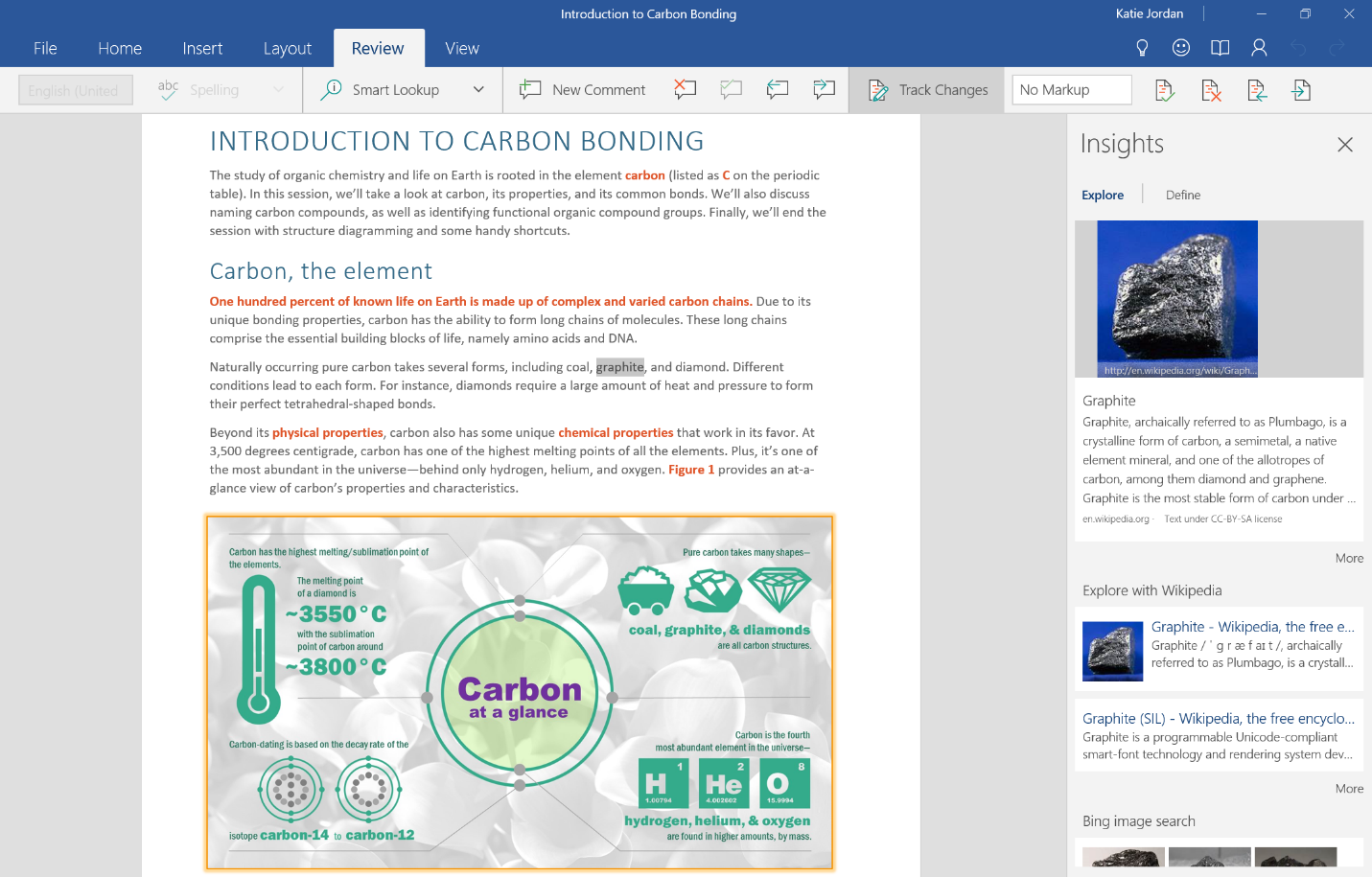Run the Spelling checker
The width and height of the screenshot is (1372, 877).
coord(204,89)
